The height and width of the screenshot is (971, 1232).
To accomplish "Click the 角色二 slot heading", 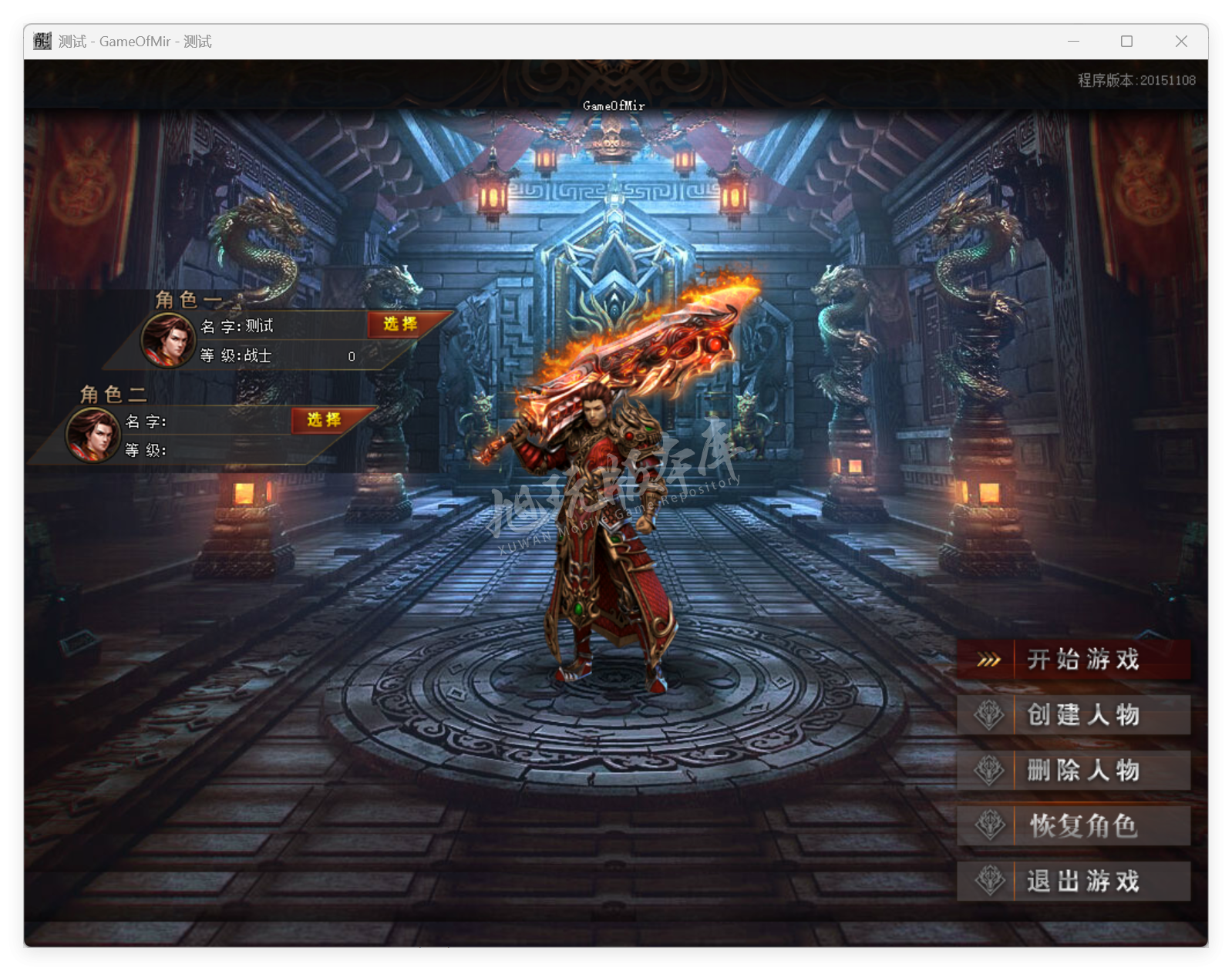I will point(113,395).
